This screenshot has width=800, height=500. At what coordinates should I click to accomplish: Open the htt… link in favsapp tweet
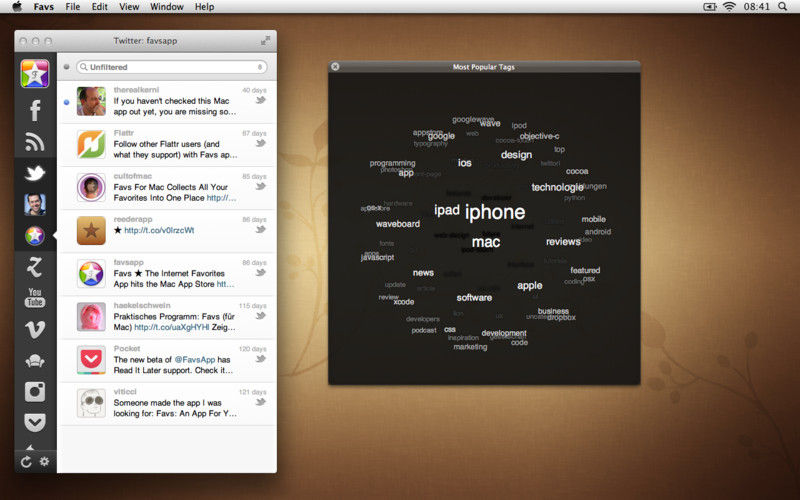(x=226, y=284)
